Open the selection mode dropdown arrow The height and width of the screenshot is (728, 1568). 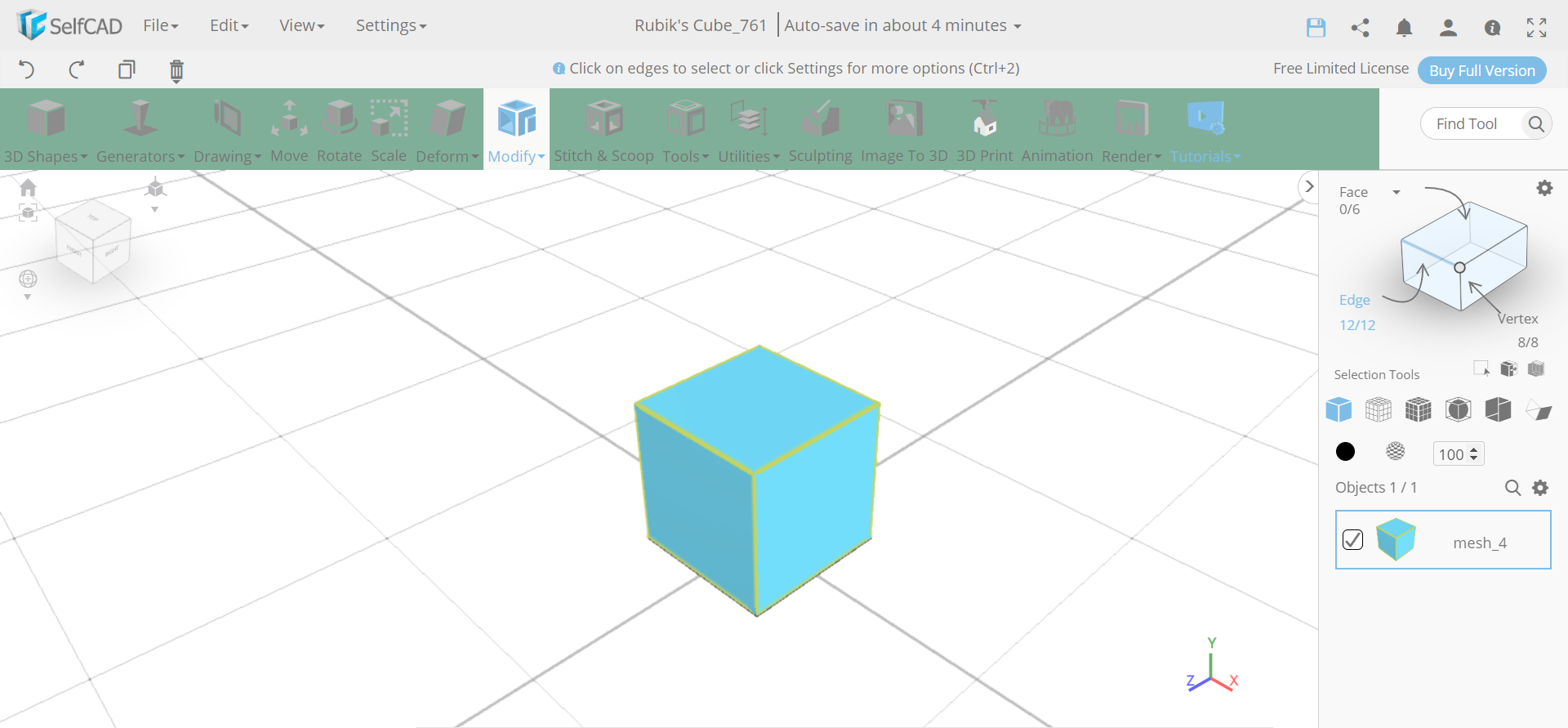click(x=1396, y=192)
